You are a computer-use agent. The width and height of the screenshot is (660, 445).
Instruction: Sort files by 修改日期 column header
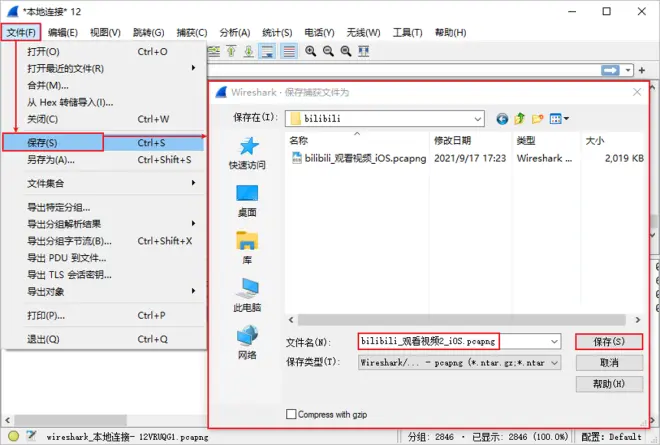click(471, 141)
